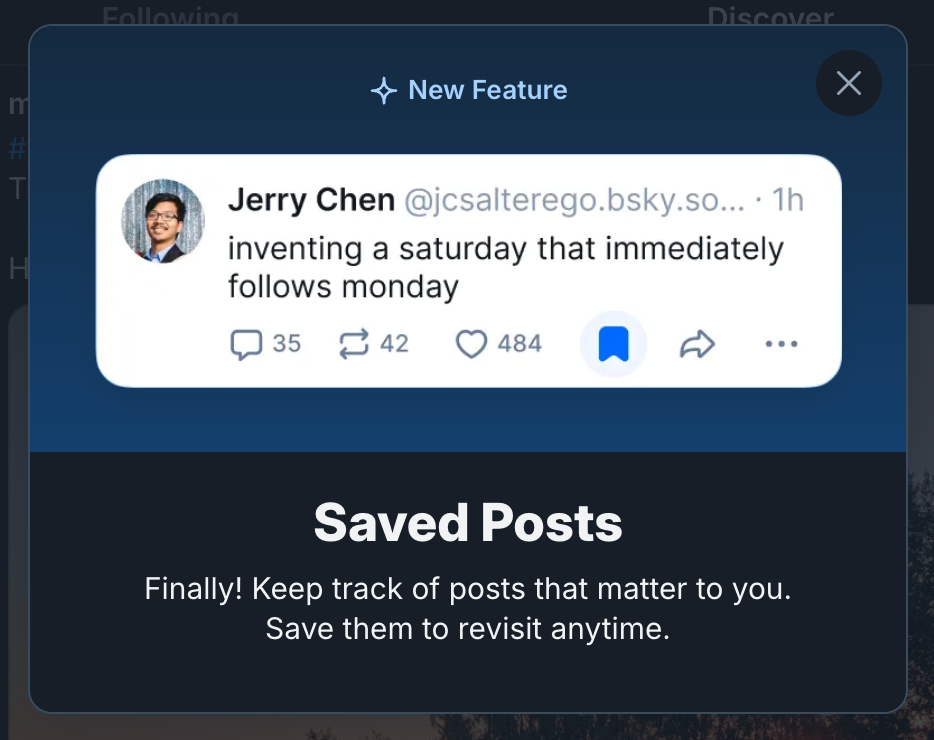This screenshot has width=934, height=740.
Task: Switch to the Discover feed tab
Action: [770, 18]
